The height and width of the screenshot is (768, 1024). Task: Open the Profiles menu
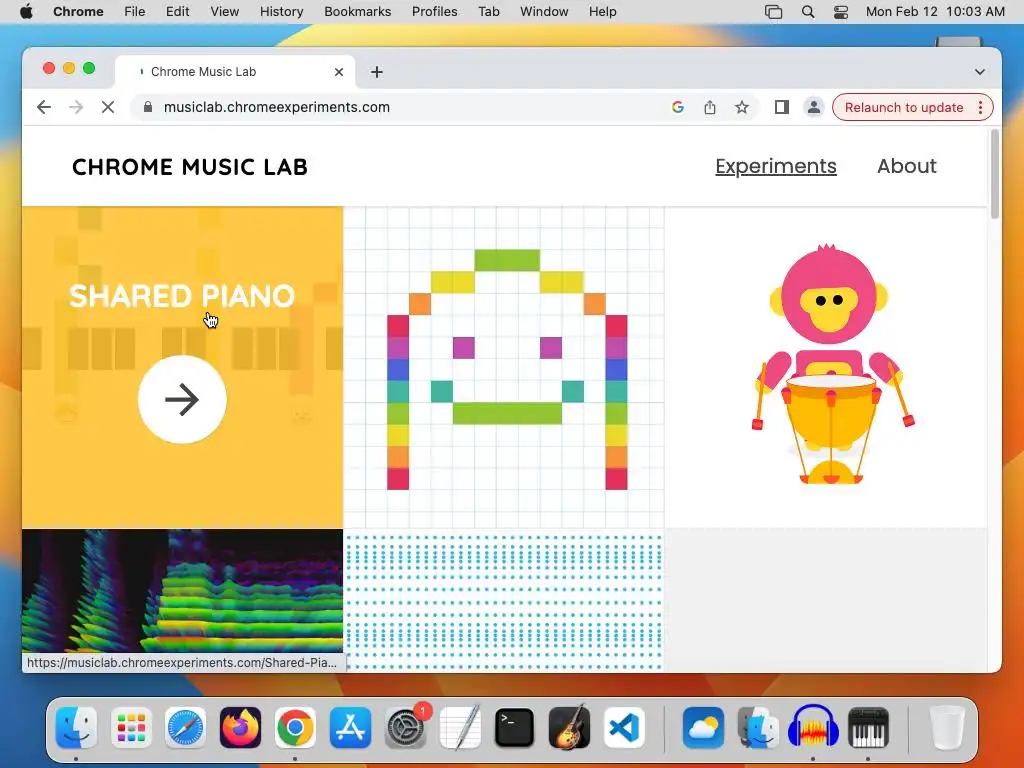[x=435, y=12]
